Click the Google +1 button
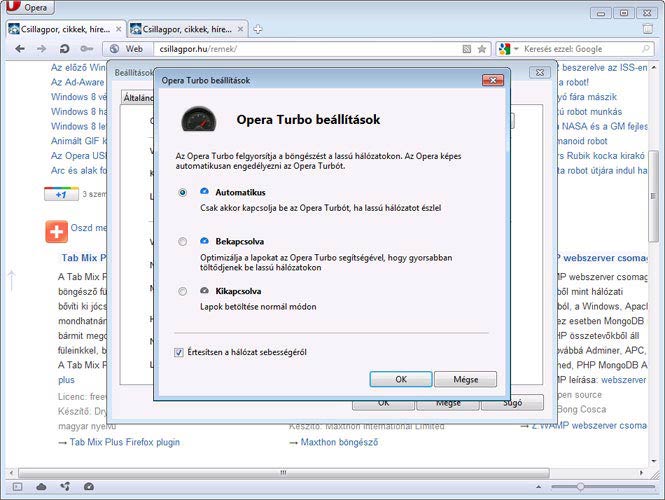This screenshot has height=500, width=665. [61, 194]
